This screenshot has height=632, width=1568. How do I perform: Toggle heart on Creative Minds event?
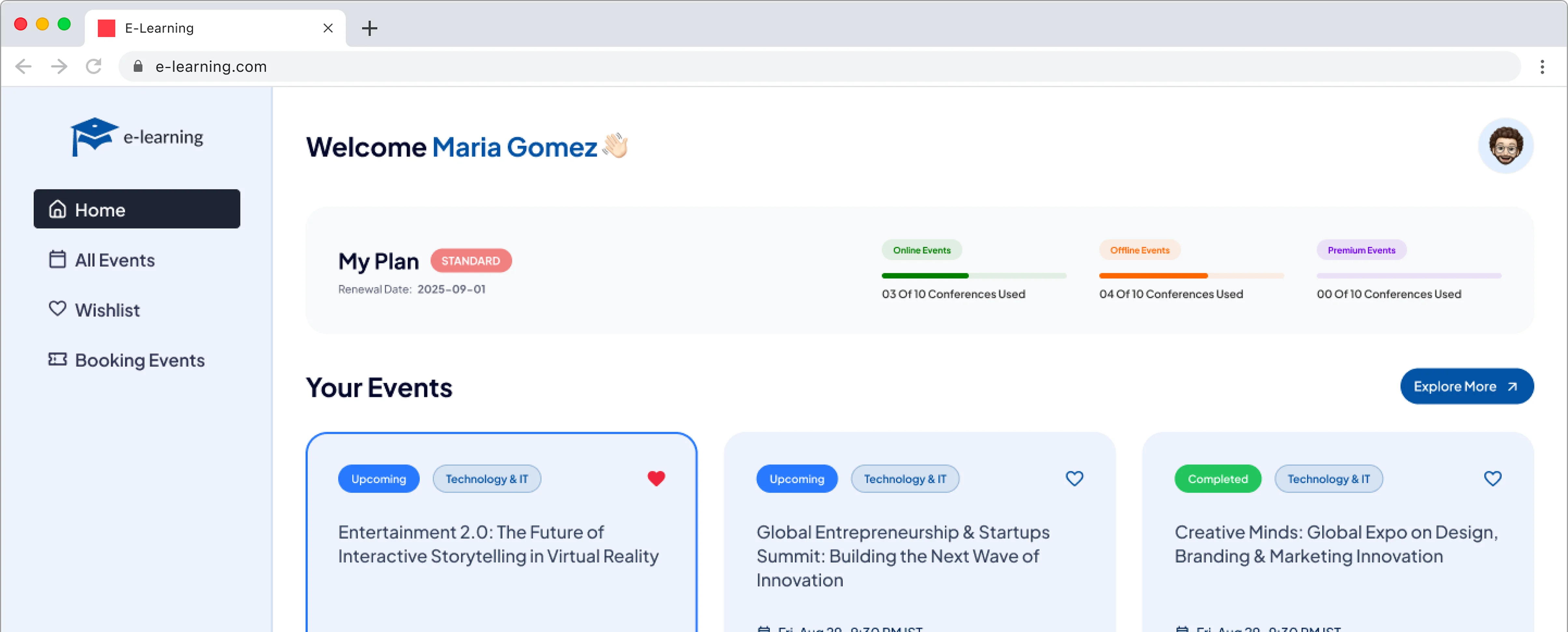tap(1492, 479)
